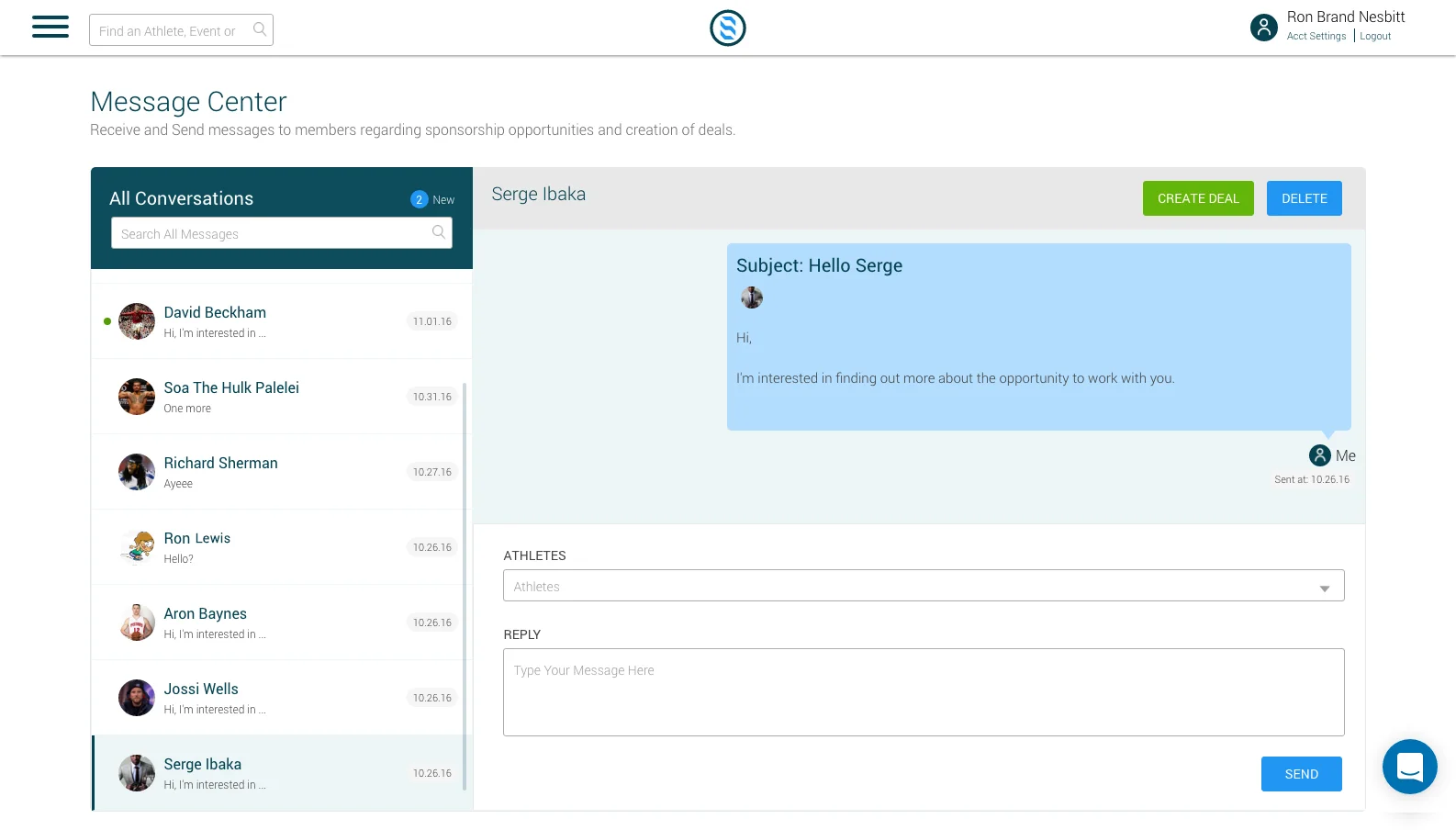1456x830 pixels.
Task: Click the reply message text area
Action: [x=923, y=692]
